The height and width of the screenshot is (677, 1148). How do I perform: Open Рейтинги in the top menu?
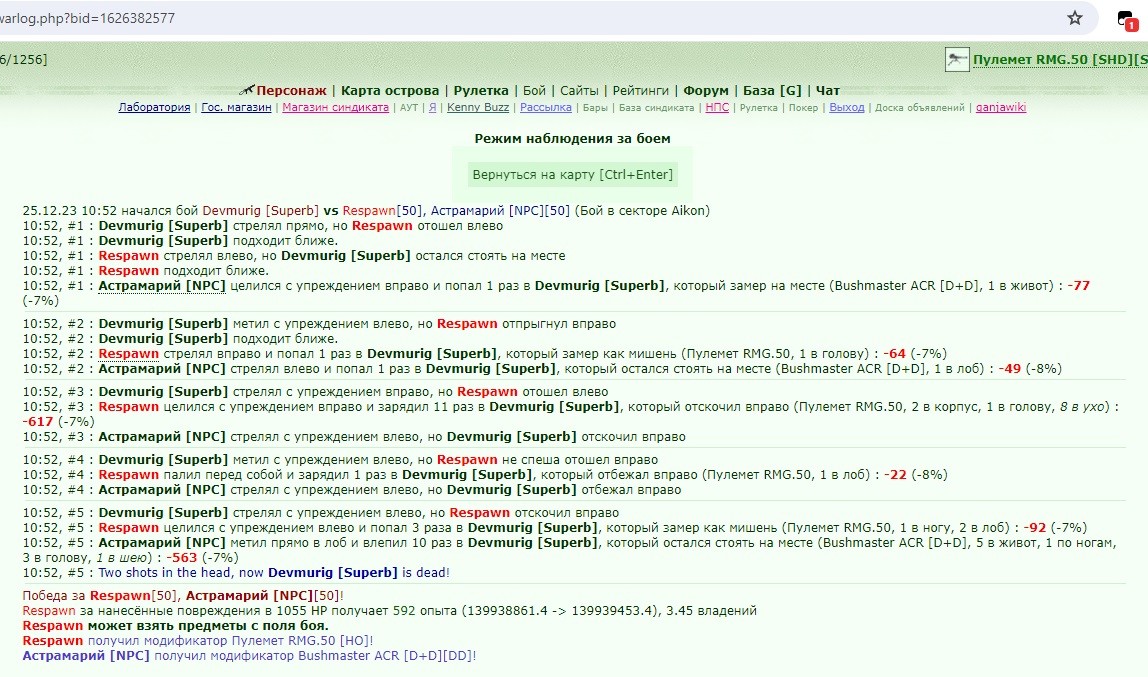coord(641,91)
